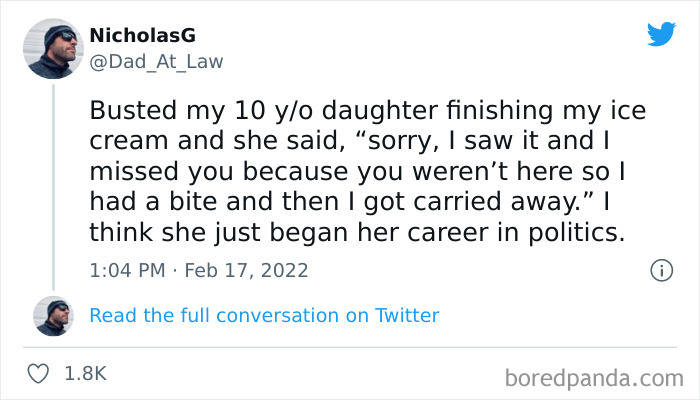
Task: Click the 1:04 PM time in the timestamp
Action: tap(126, 270)
